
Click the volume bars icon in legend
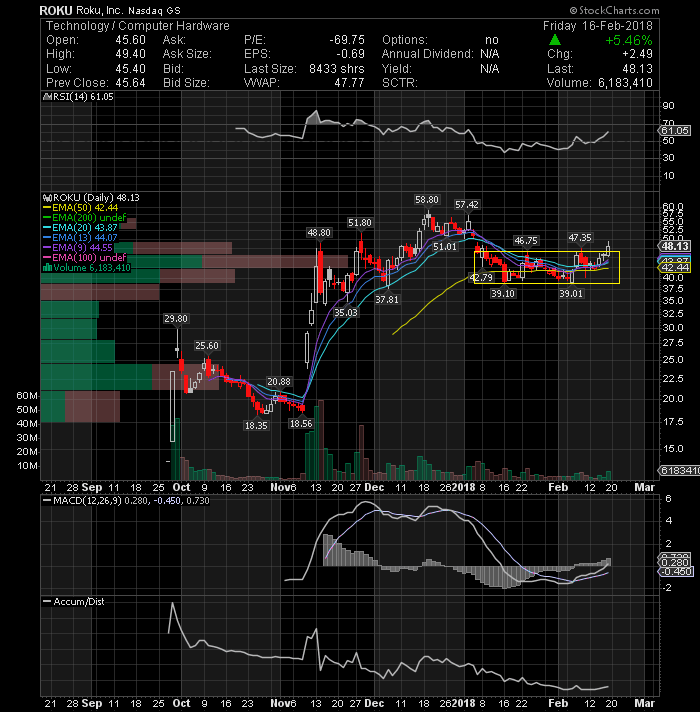pos(47,268)
